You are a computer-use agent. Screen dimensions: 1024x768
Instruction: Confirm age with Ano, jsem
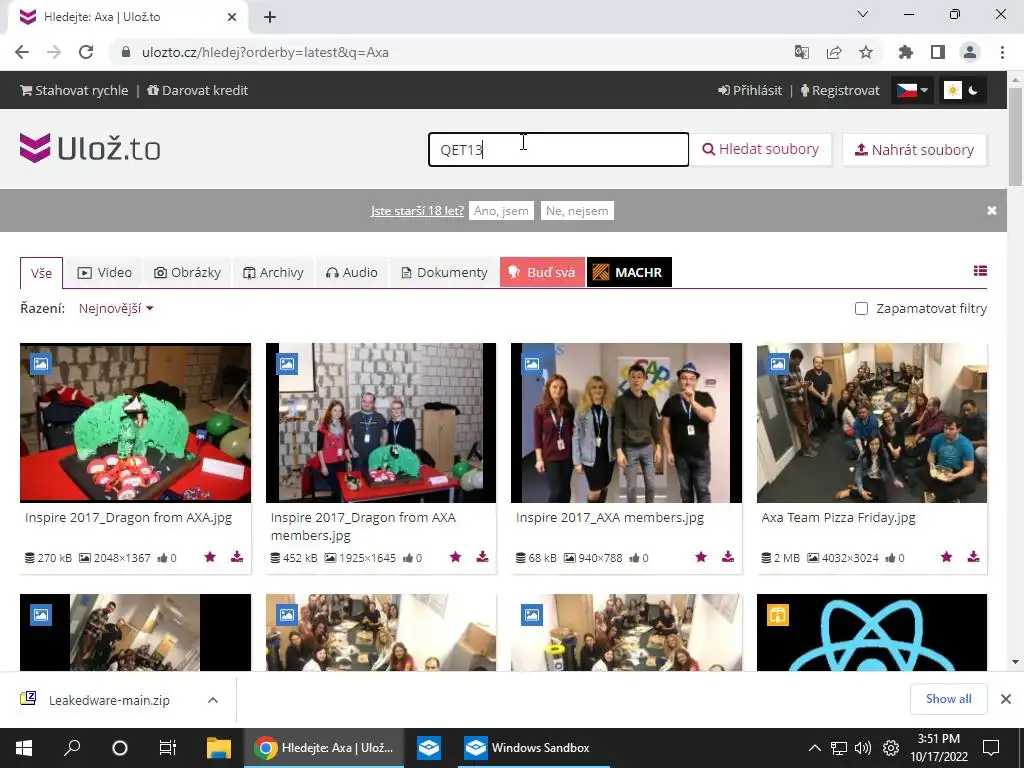pyautogui.click(x=501, y=211)
